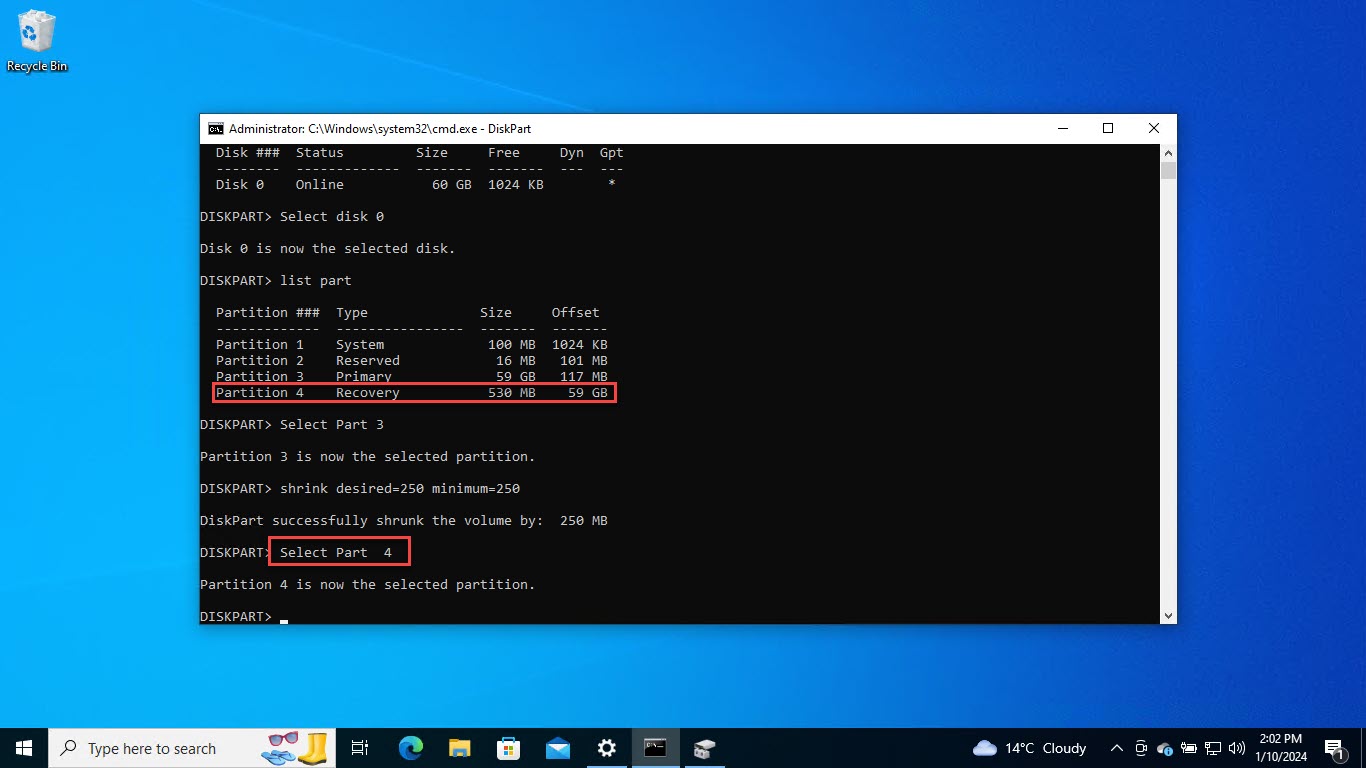Click the battery power tray icon
The image size is (1366, 768).
pos(1188,748)
